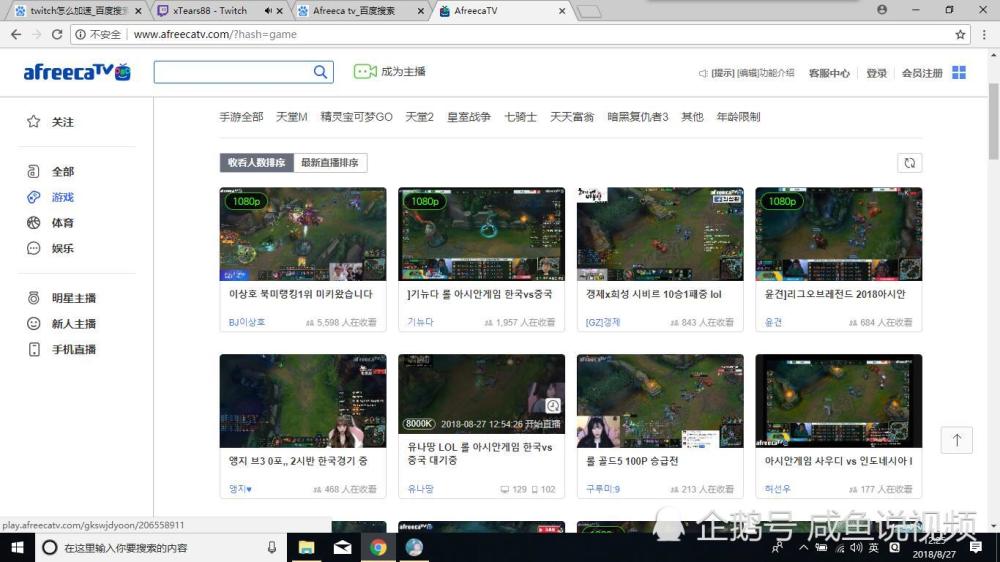Screen dimensions: 1000x562
Task: Open the Chrome three-dot menu
Action: 984,34
